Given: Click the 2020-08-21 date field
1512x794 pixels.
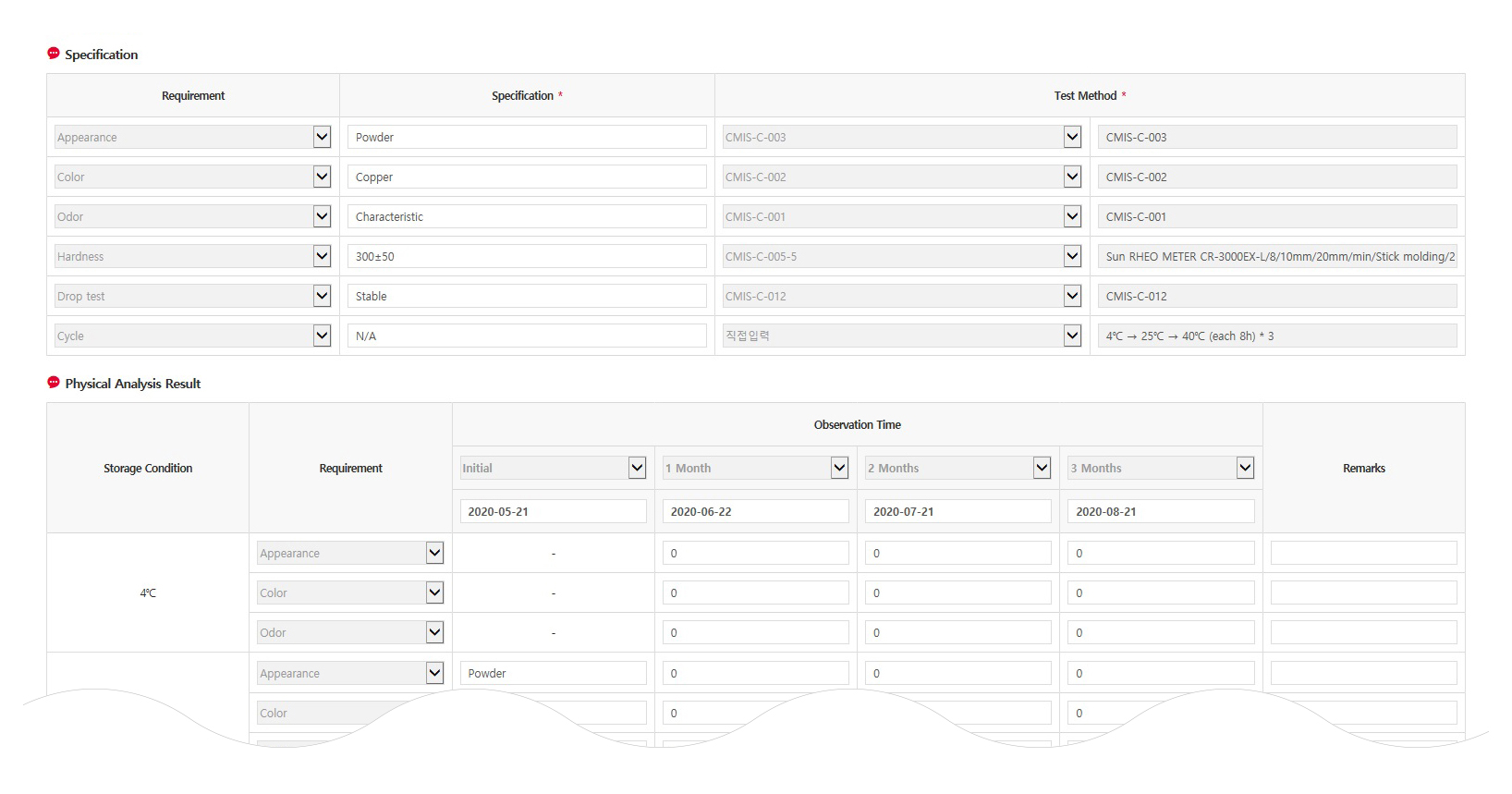Looking at the screenshot, I should click(1161, 511).
